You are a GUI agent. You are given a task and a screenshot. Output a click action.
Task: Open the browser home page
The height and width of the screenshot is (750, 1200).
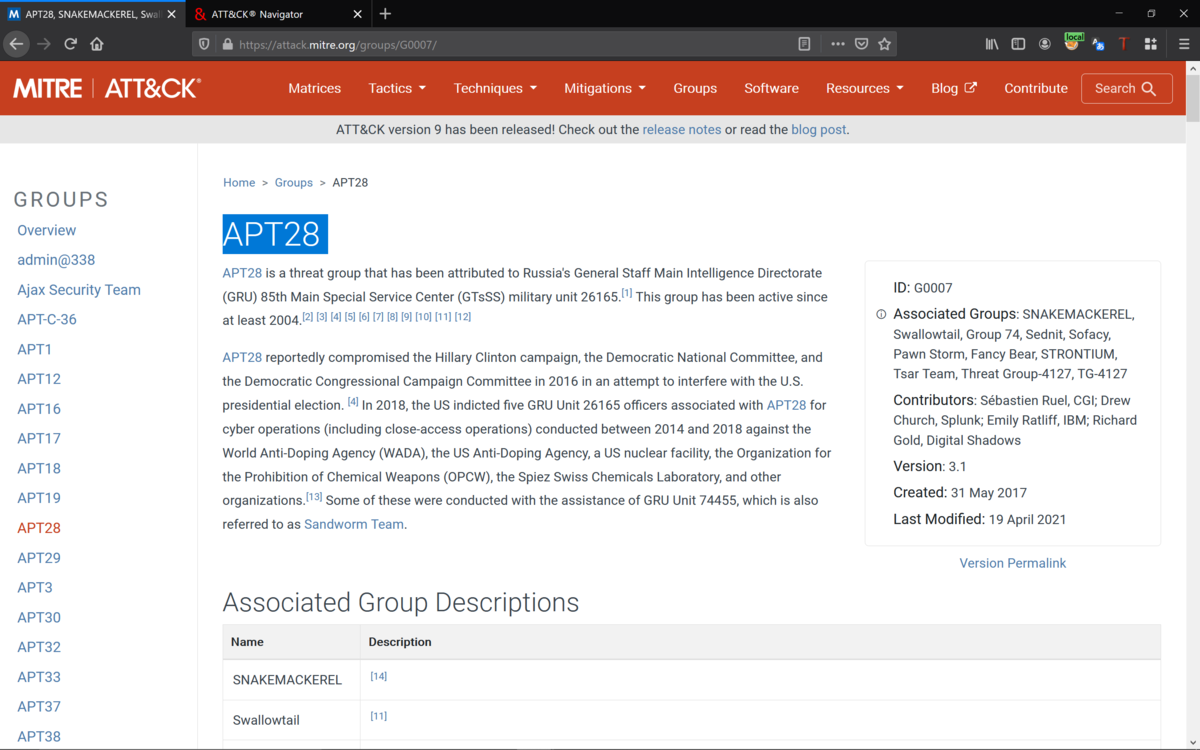coord(97,44)
